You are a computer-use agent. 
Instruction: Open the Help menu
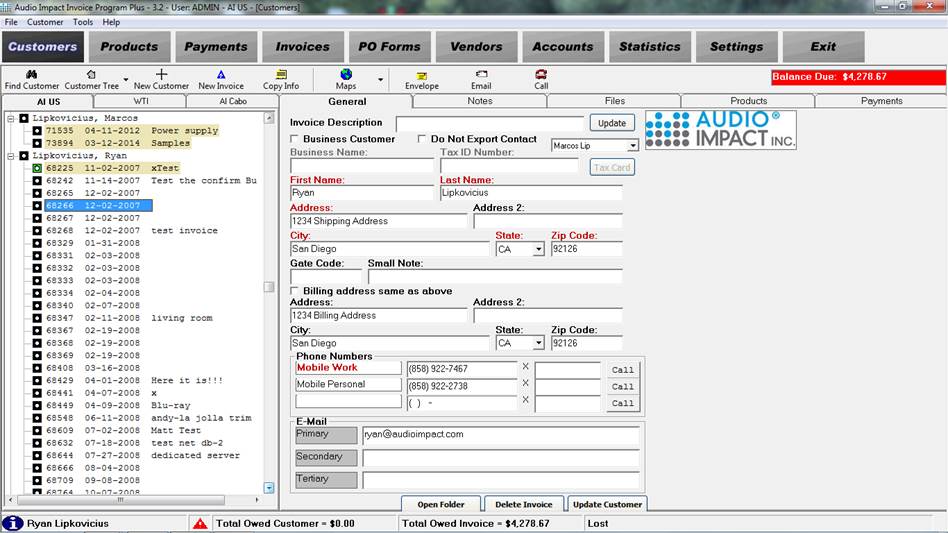[111, 22]
